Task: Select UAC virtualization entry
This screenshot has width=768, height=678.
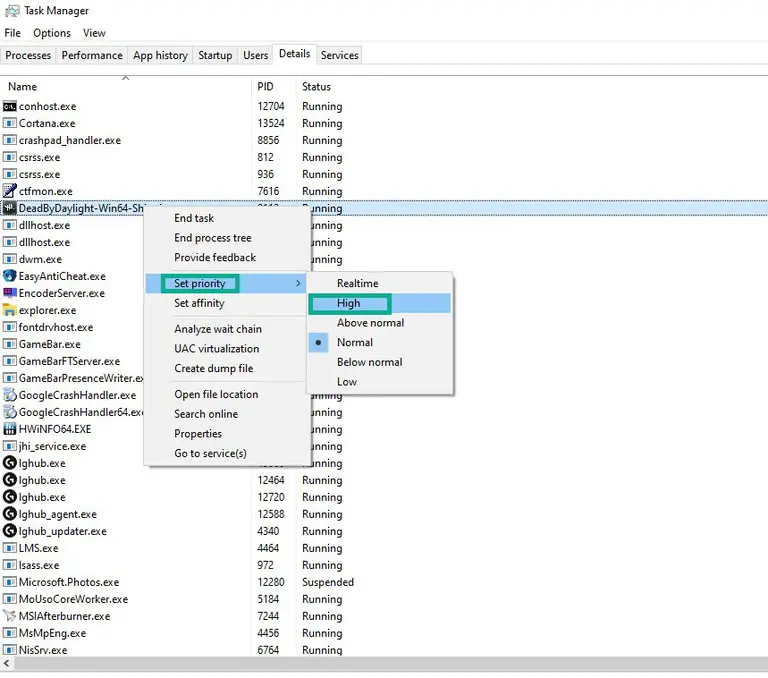Action: click(x=227, y=348)
